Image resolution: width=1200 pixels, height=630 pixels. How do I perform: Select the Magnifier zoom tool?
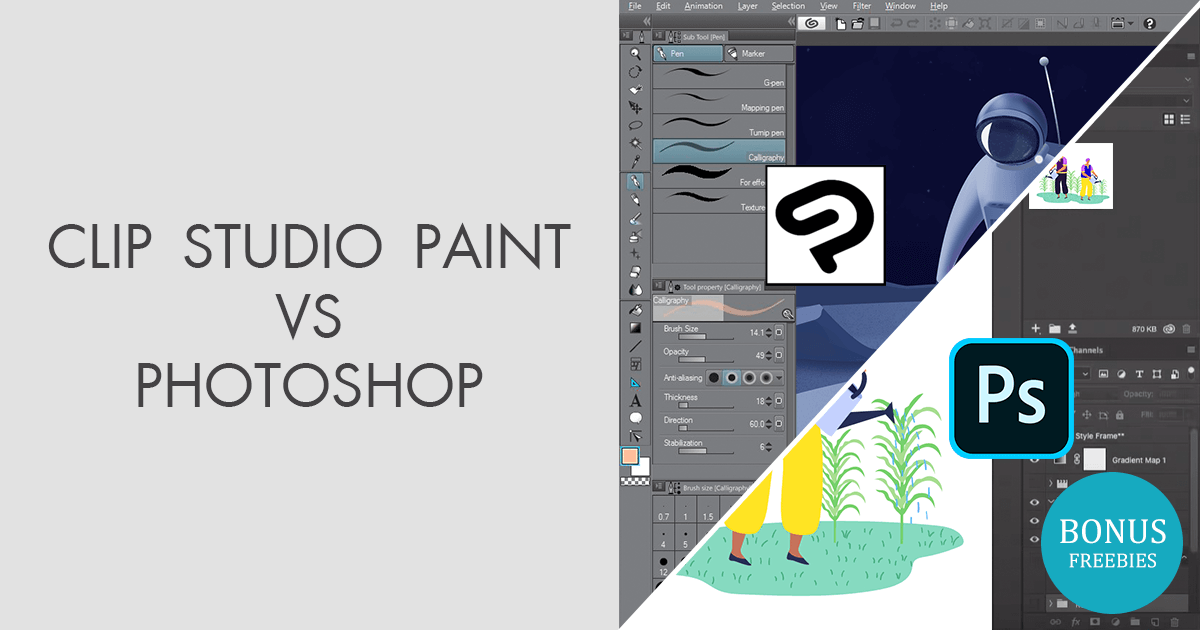pos(634,53)
